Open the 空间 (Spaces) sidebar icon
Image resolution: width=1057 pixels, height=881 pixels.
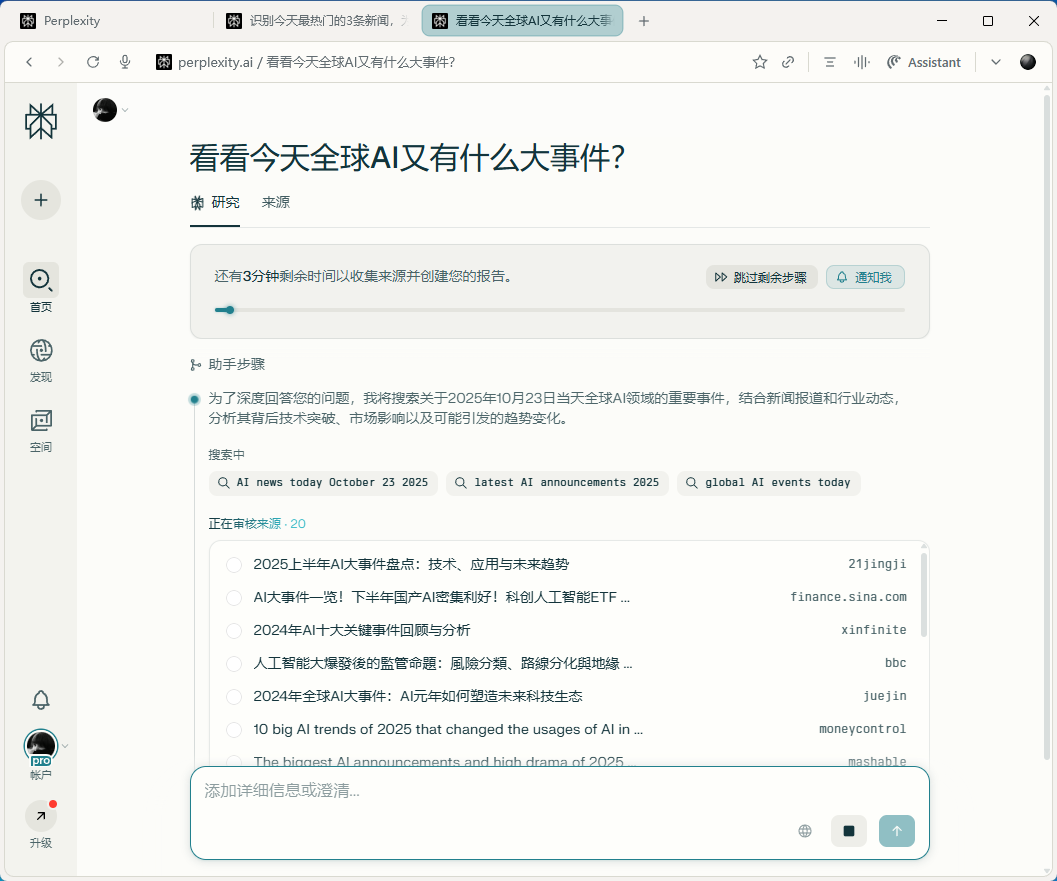tap(41, 421)
